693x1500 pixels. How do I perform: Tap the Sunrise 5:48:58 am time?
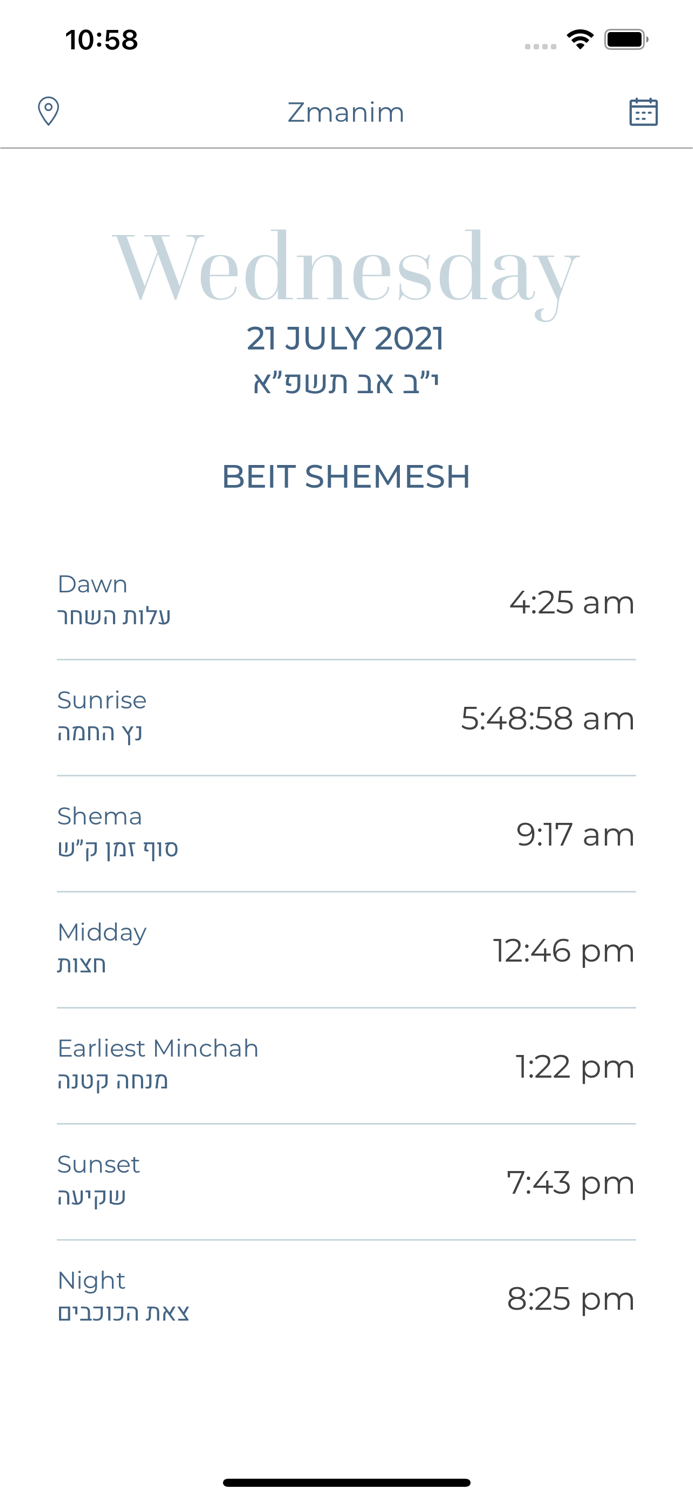(547, 718)
